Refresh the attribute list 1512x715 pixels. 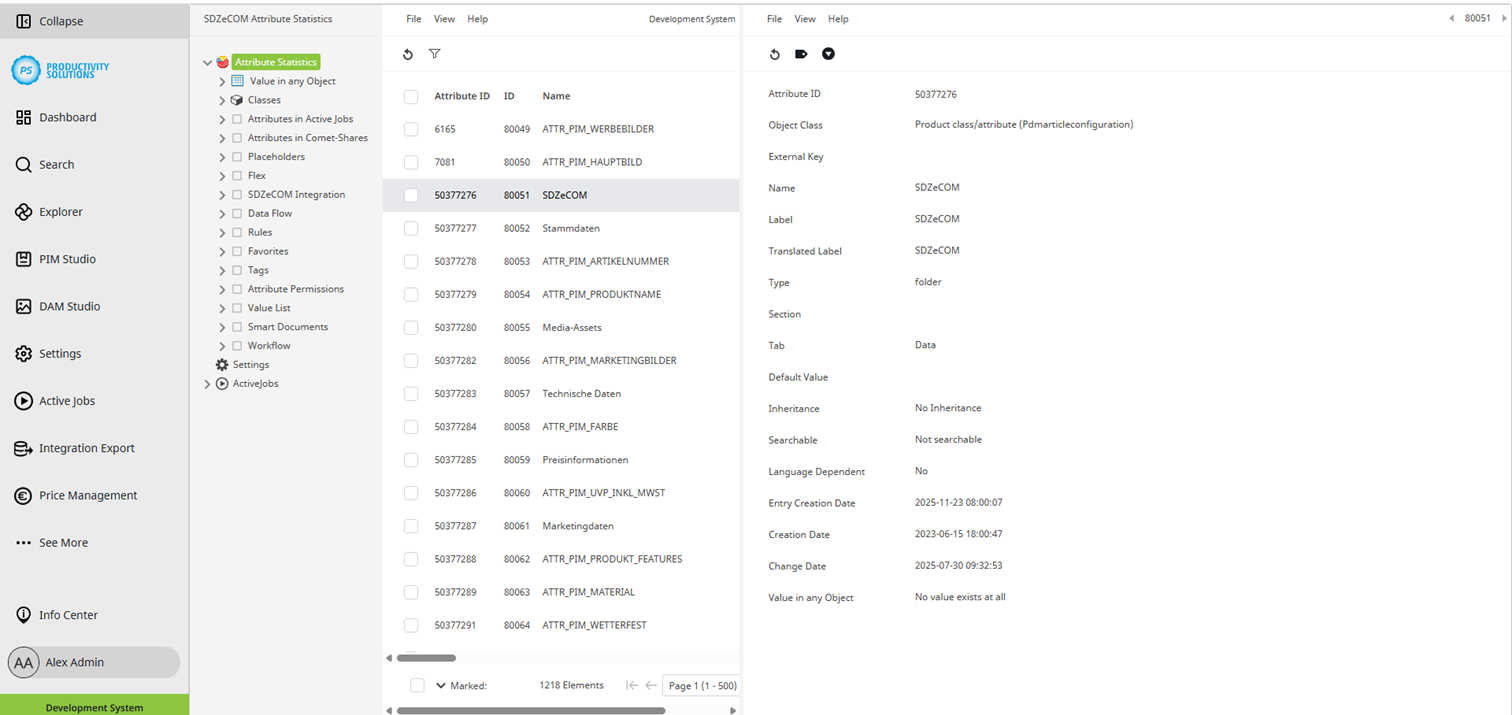point(408,54)
